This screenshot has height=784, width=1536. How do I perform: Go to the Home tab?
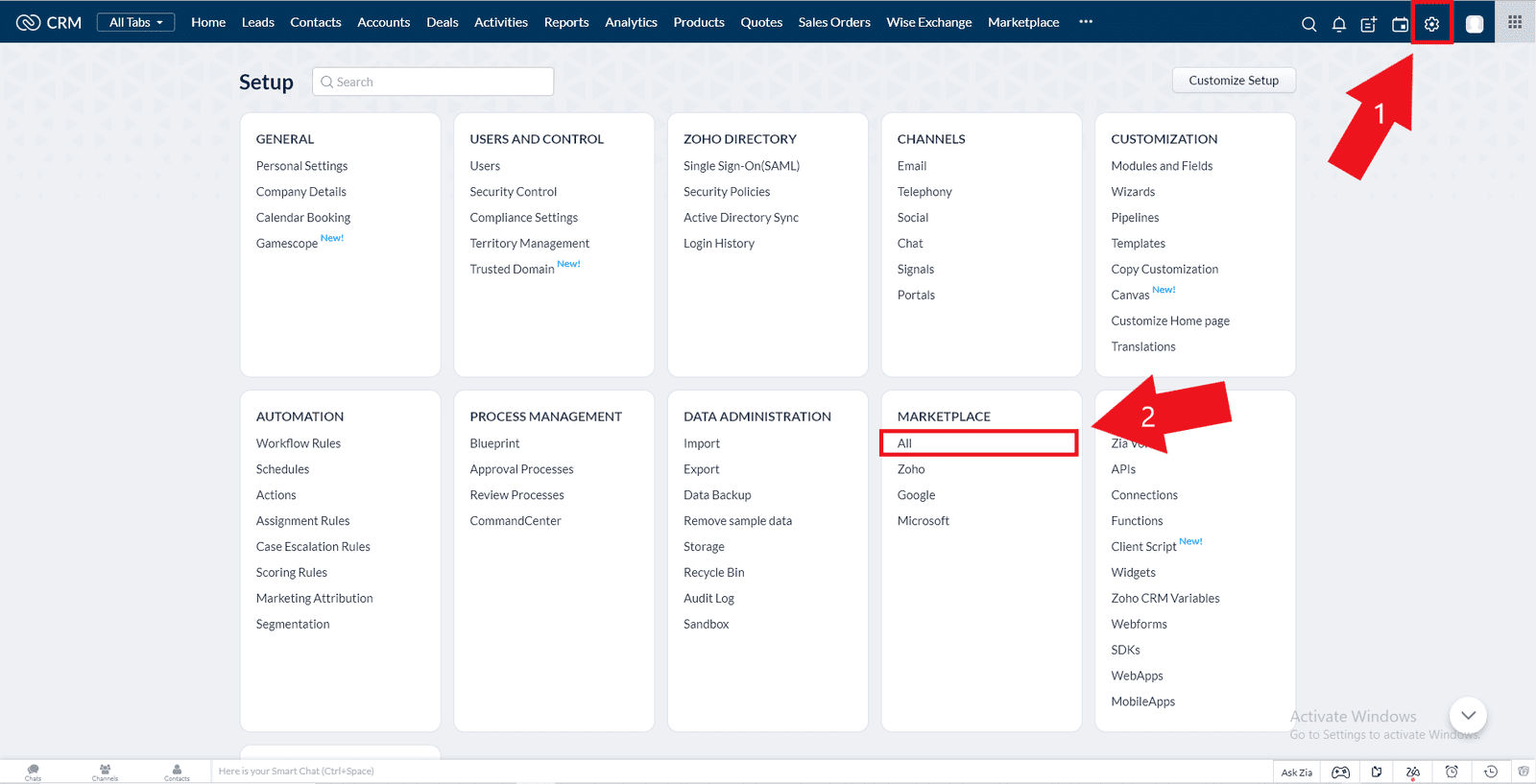pyautogui.click(x=208, y=22)
